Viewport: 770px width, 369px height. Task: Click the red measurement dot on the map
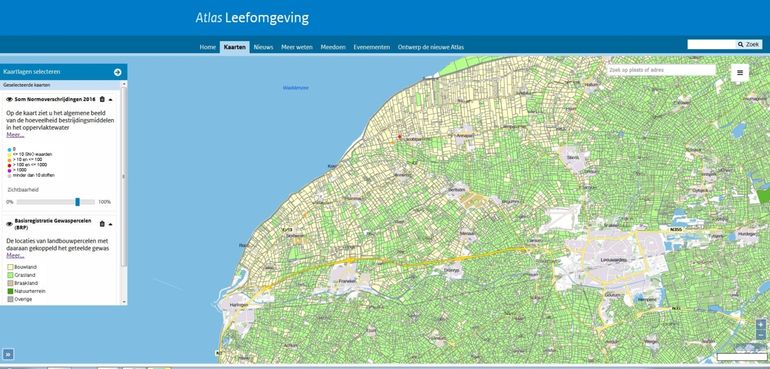click(x=399, y=137)
